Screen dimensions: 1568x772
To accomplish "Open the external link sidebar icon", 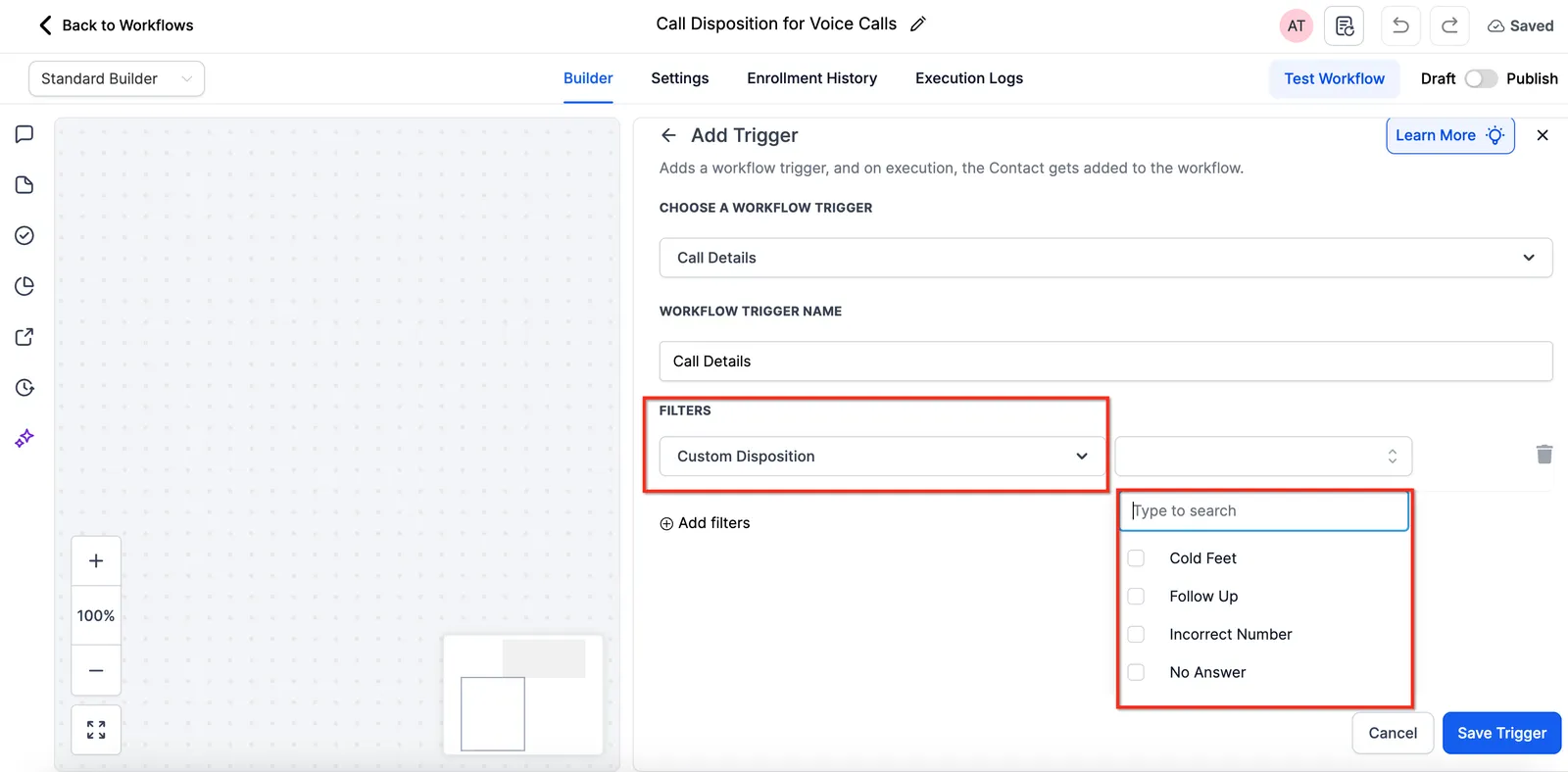I will pos(24,337).
